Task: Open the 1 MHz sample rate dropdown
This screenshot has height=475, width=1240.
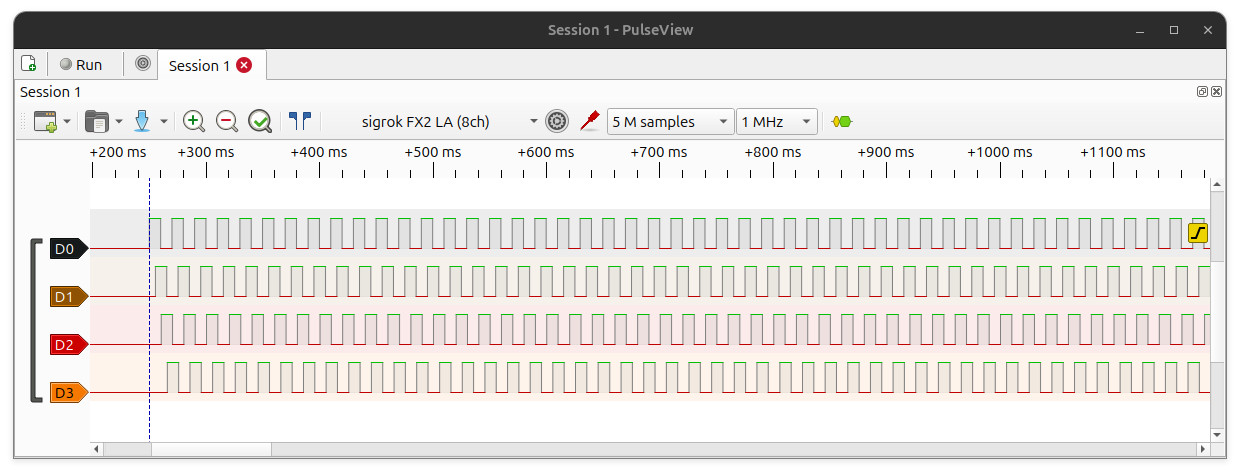Action: click(777, 122)
